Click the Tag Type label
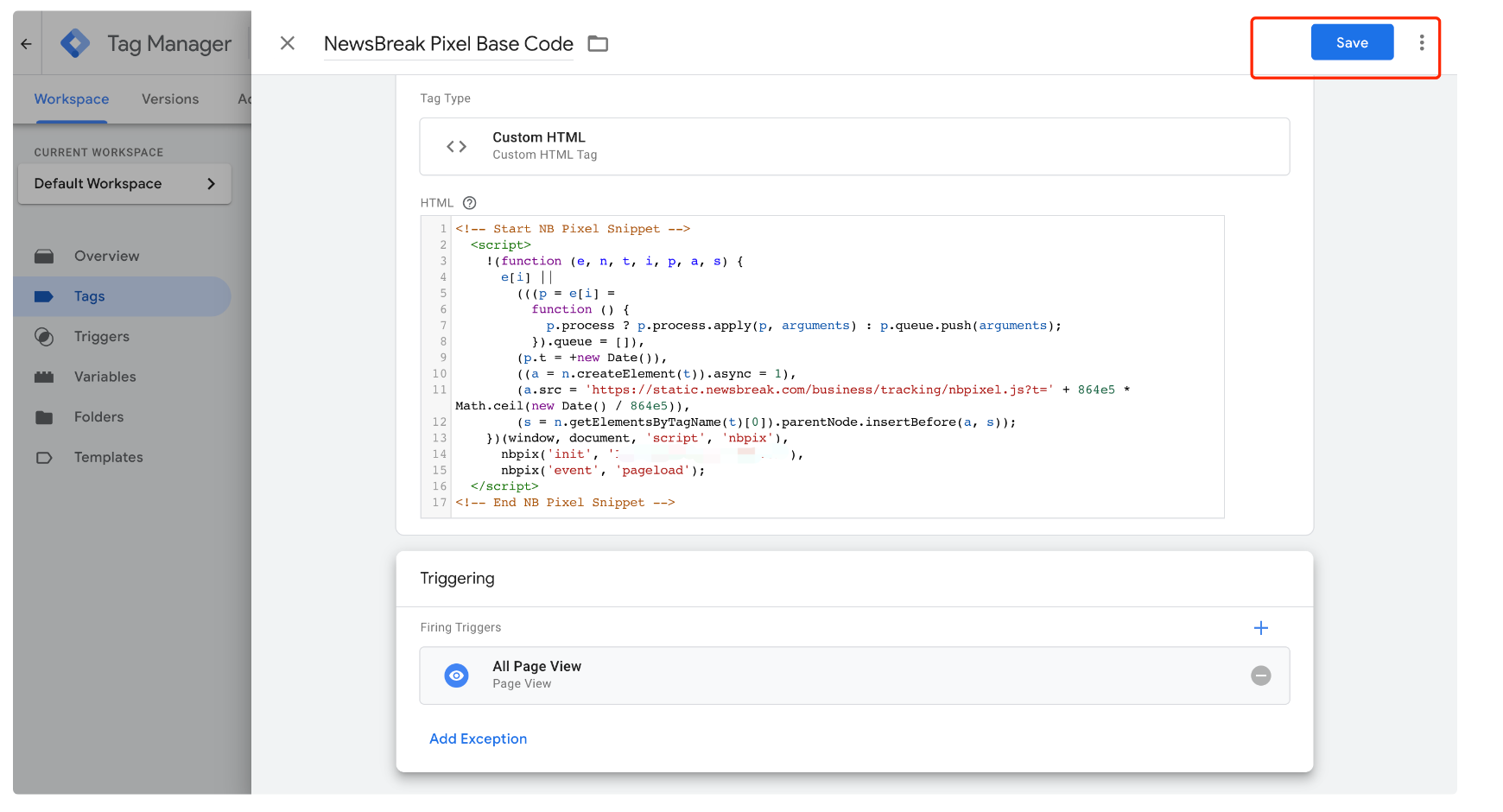1503x812 pixels. (x=445, y=98)
